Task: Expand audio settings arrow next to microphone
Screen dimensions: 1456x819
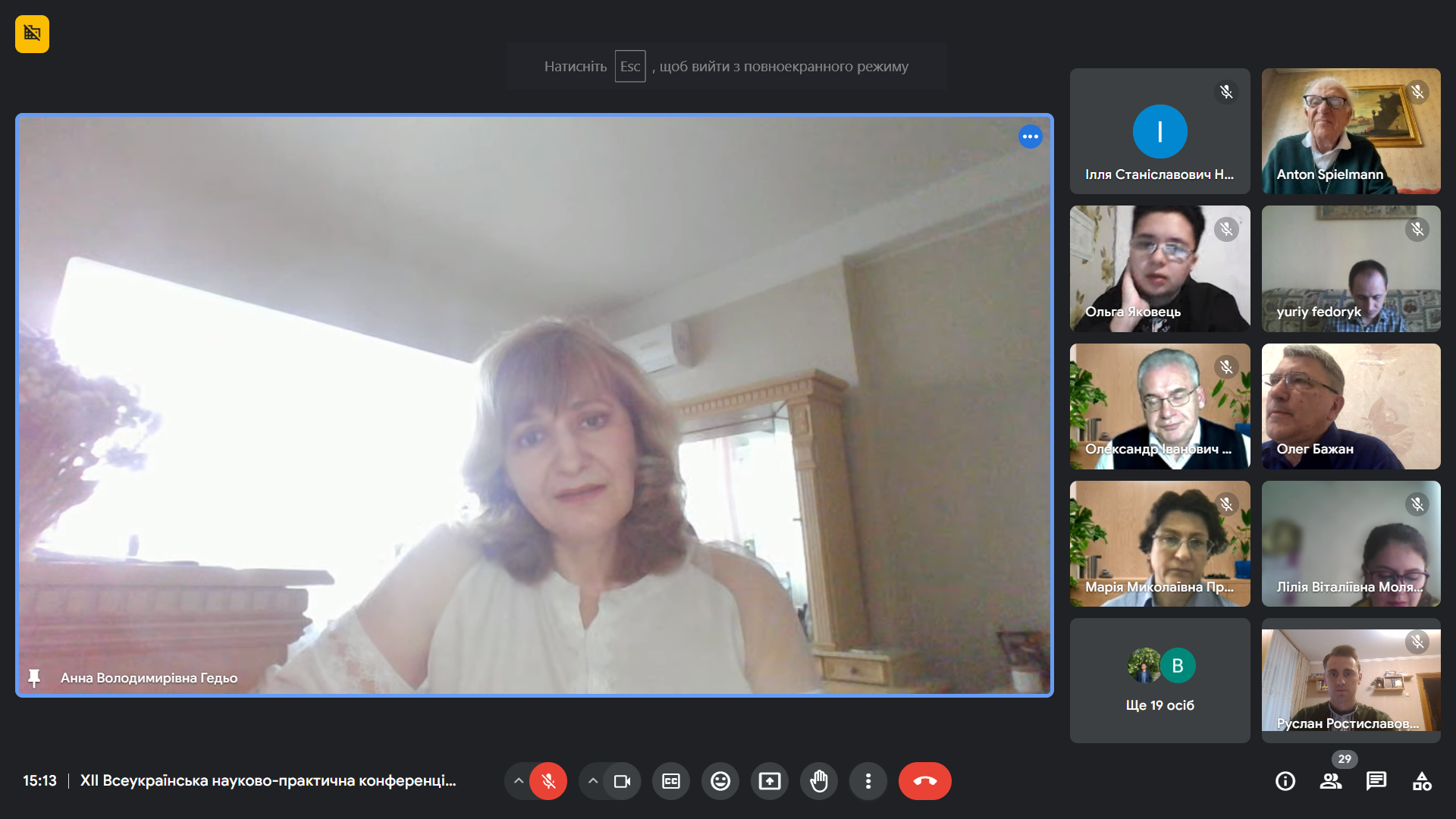Action: (519, 781)
